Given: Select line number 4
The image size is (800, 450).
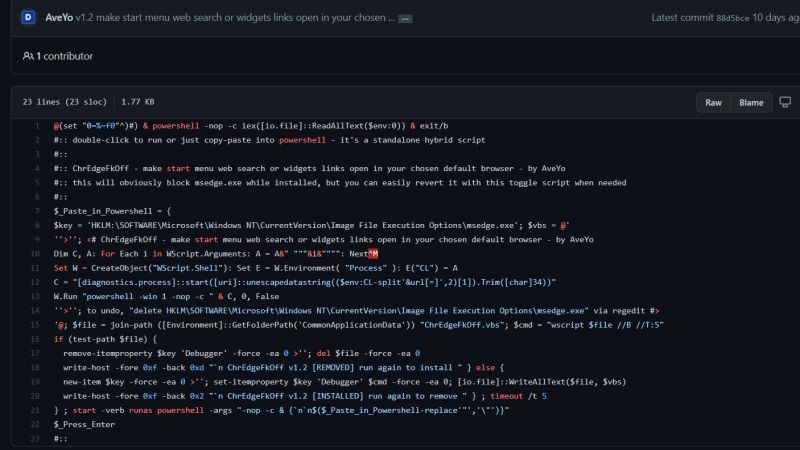Looking at the screenshot, I should tap(37, 168).
